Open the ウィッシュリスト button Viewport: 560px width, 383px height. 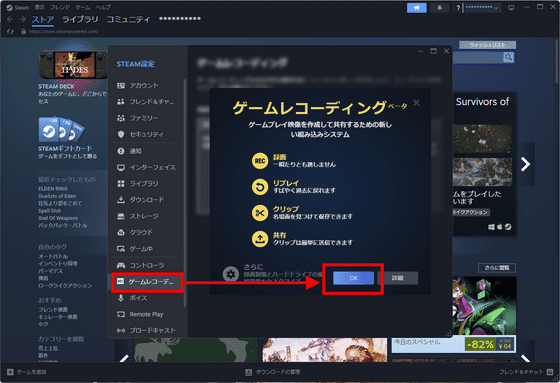488,45
